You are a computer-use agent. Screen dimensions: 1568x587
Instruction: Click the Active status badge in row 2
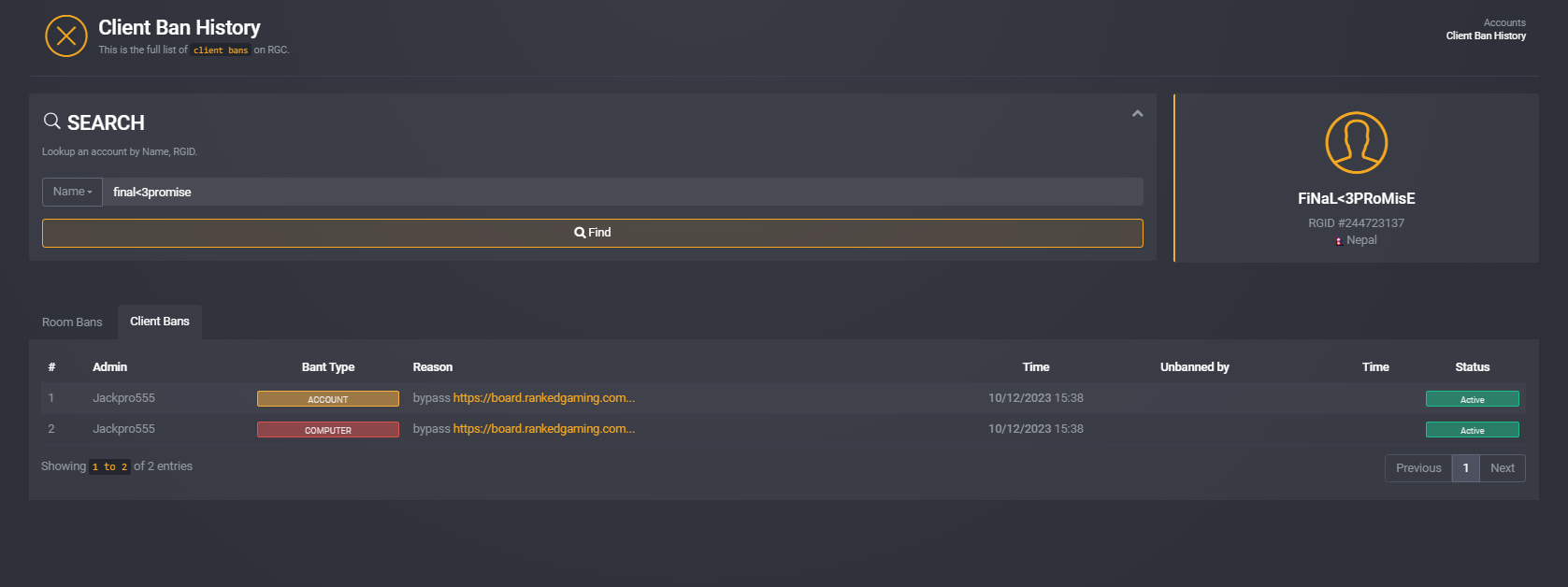[x=1472, y=430]
